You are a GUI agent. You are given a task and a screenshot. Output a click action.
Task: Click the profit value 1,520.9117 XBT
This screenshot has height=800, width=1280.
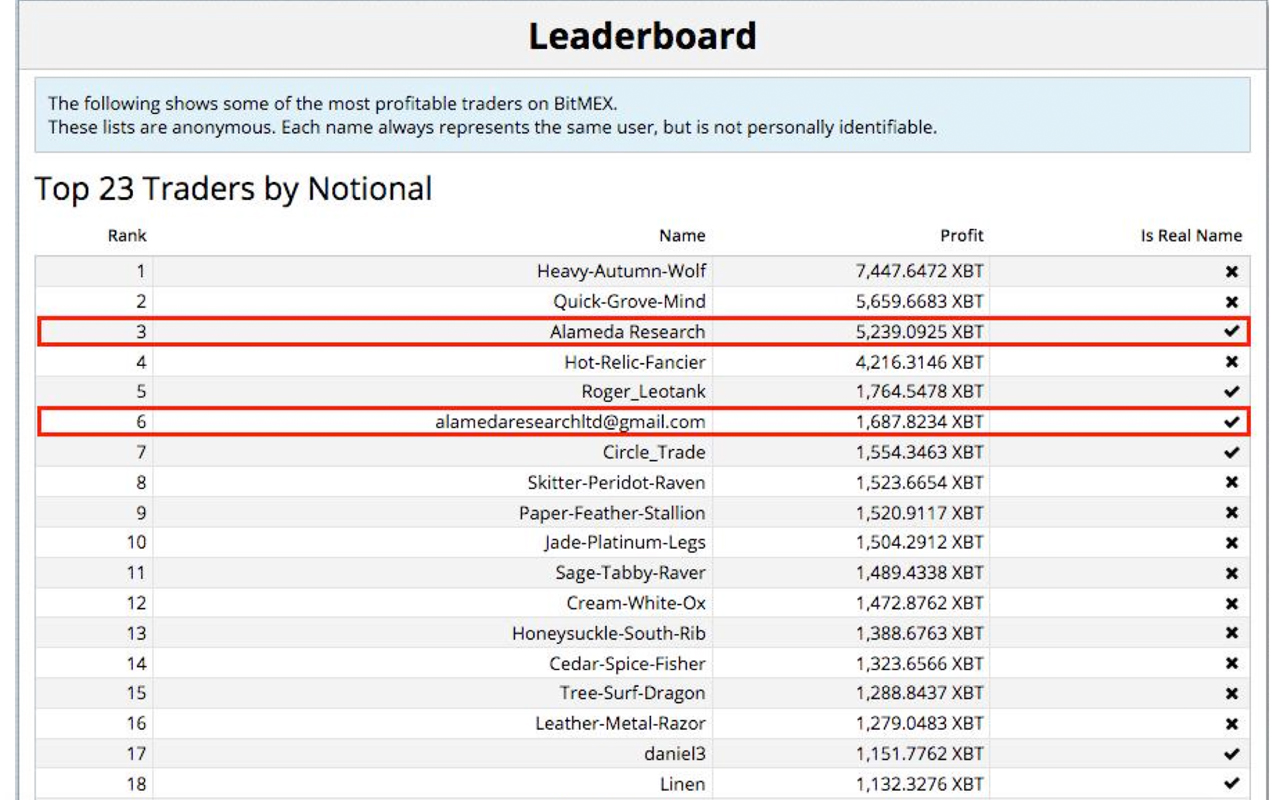click(919, 513)
